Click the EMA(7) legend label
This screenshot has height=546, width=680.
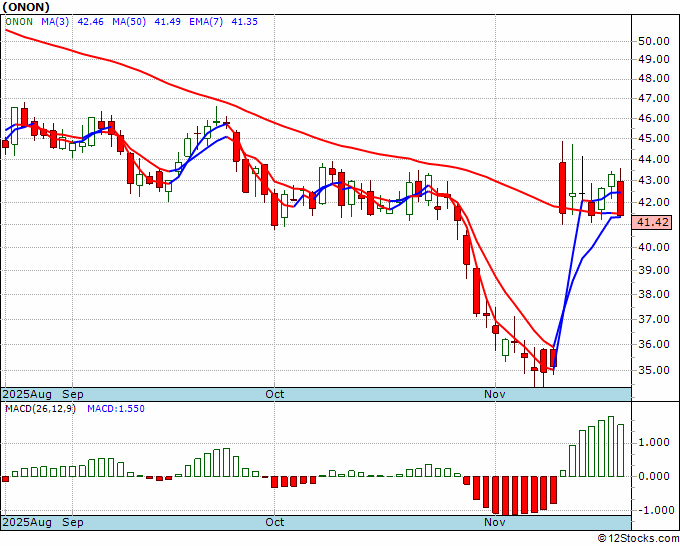(206, 22)
